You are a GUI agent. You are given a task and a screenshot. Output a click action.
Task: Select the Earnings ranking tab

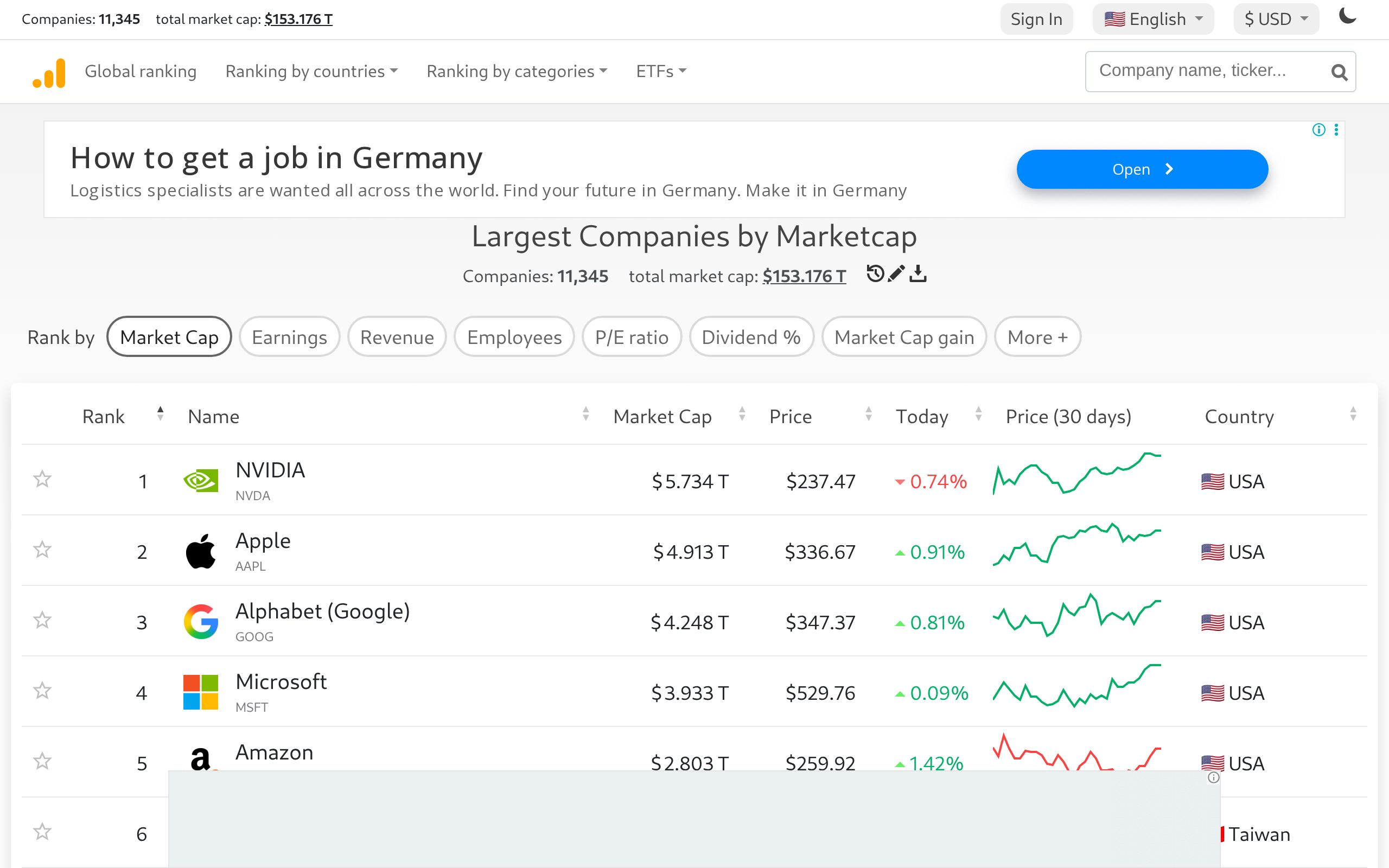click(x=289, y=337)
